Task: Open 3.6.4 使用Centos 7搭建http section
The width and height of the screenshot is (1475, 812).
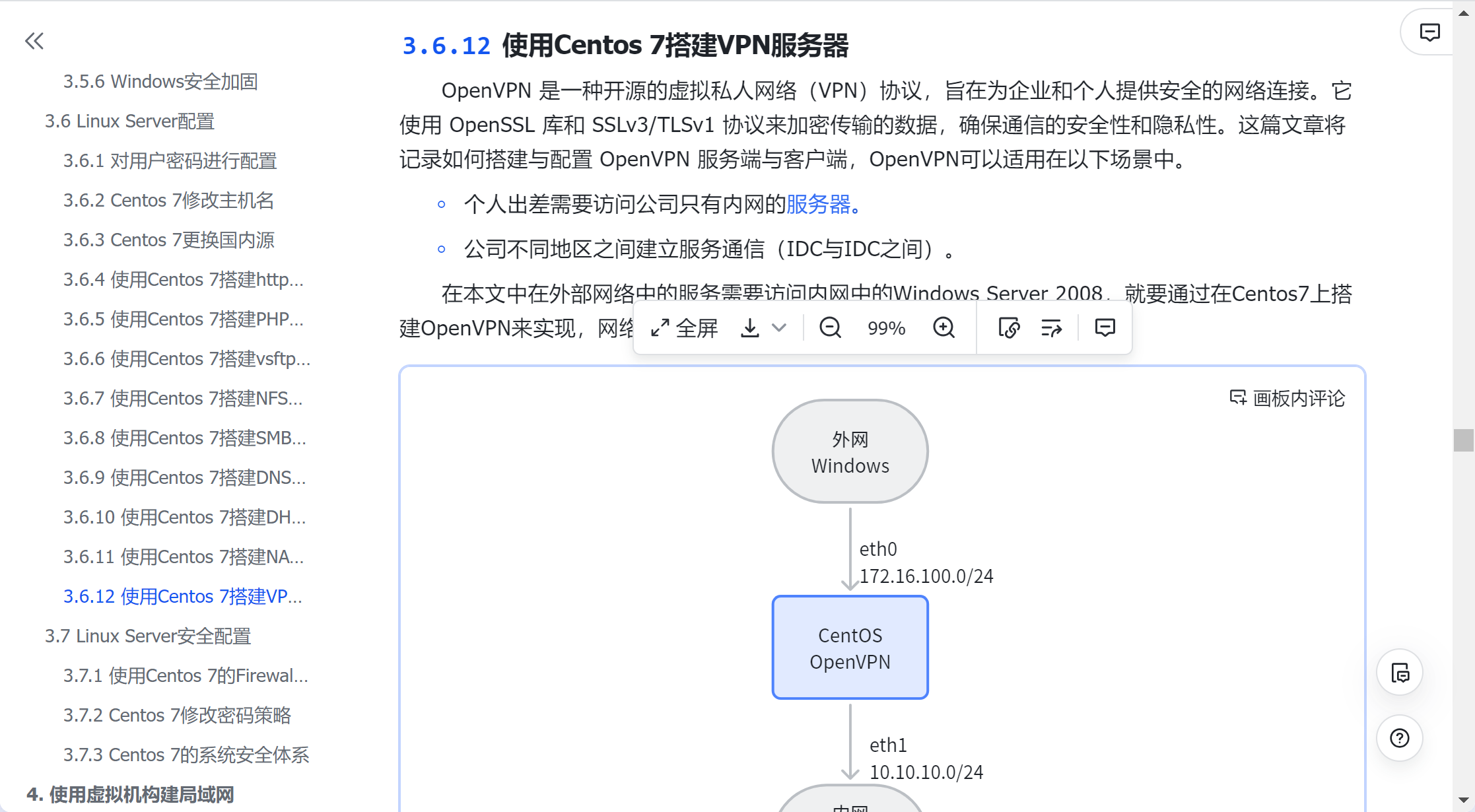Action: pos(184,279)
